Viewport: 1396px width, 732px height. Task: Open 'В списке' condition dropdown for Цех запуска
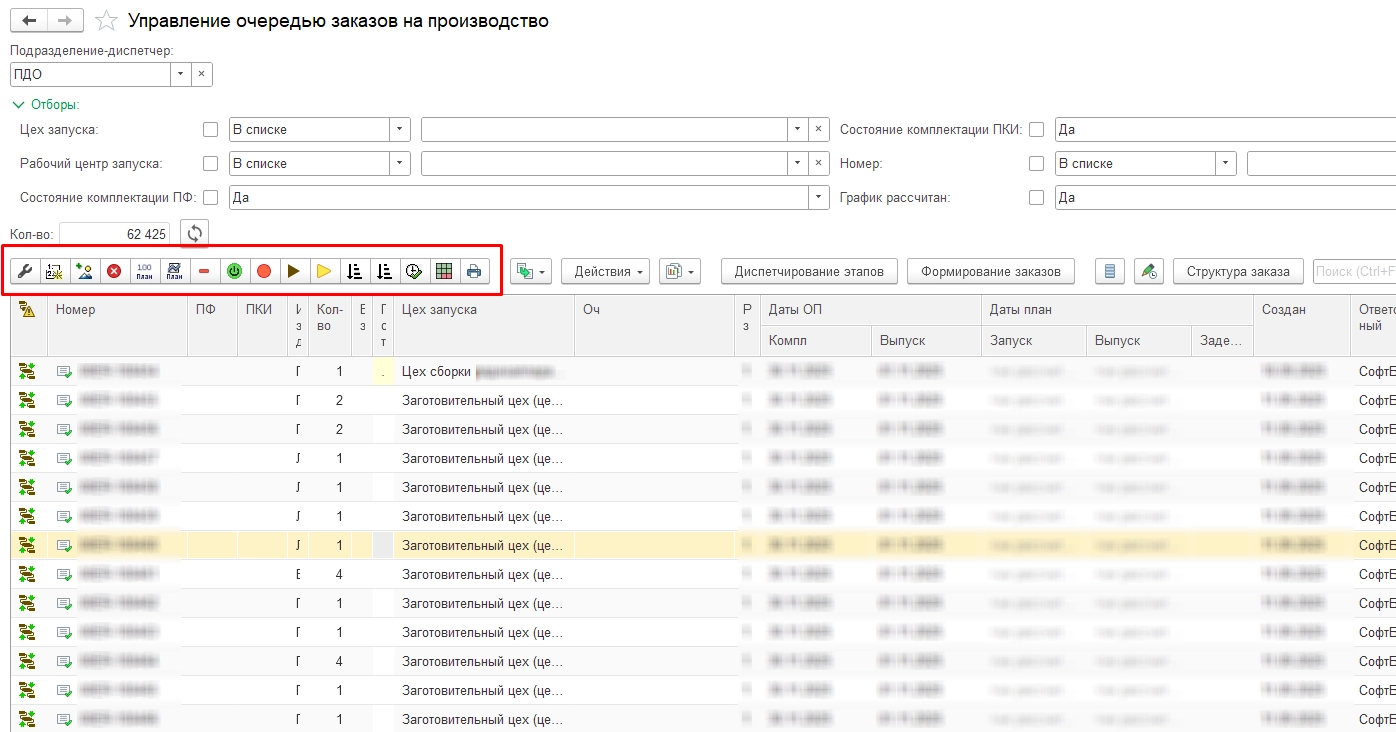coord(400,130)
